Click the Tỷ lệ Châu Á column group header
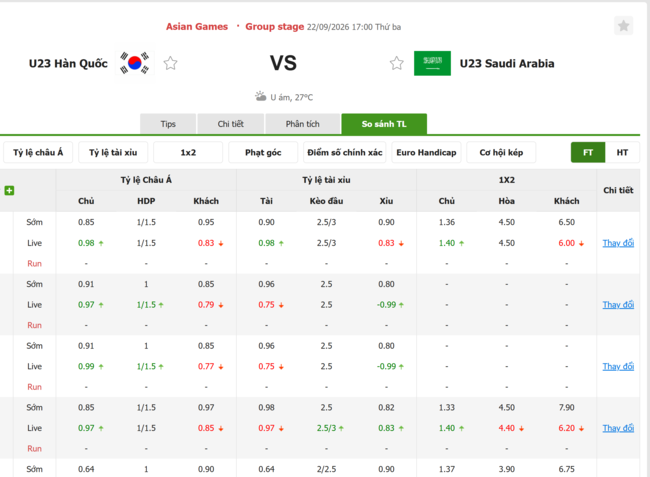The image size is (650, 477). coord(146,180)
